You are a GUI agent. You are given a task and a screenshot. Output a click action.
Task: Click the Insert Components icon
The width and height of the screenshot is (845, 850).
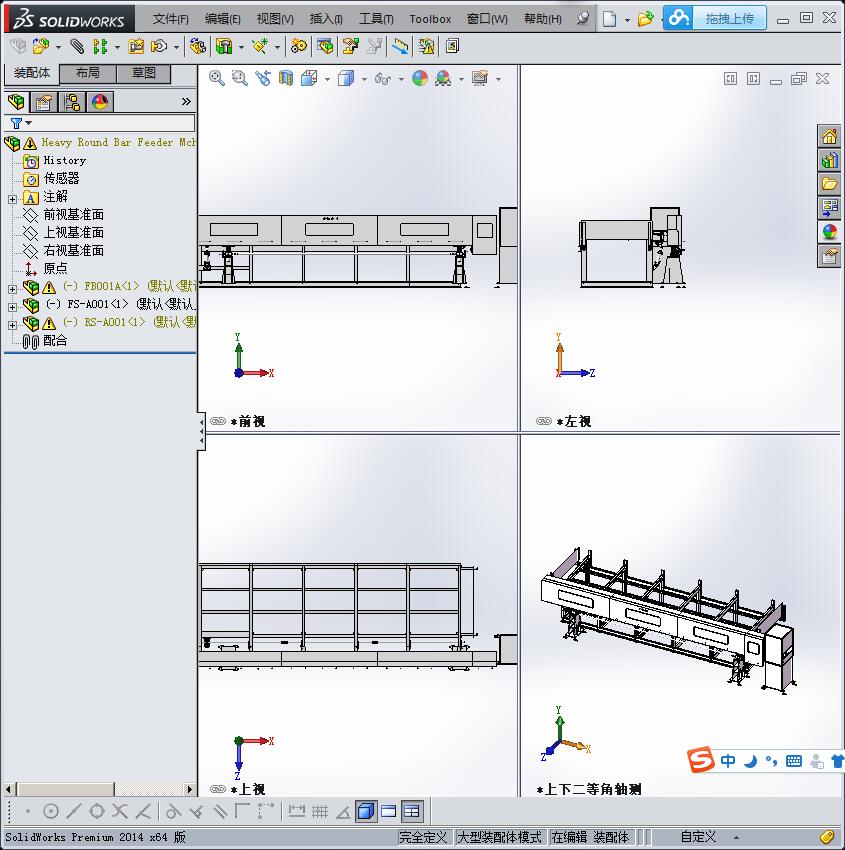tap(41, 47)
